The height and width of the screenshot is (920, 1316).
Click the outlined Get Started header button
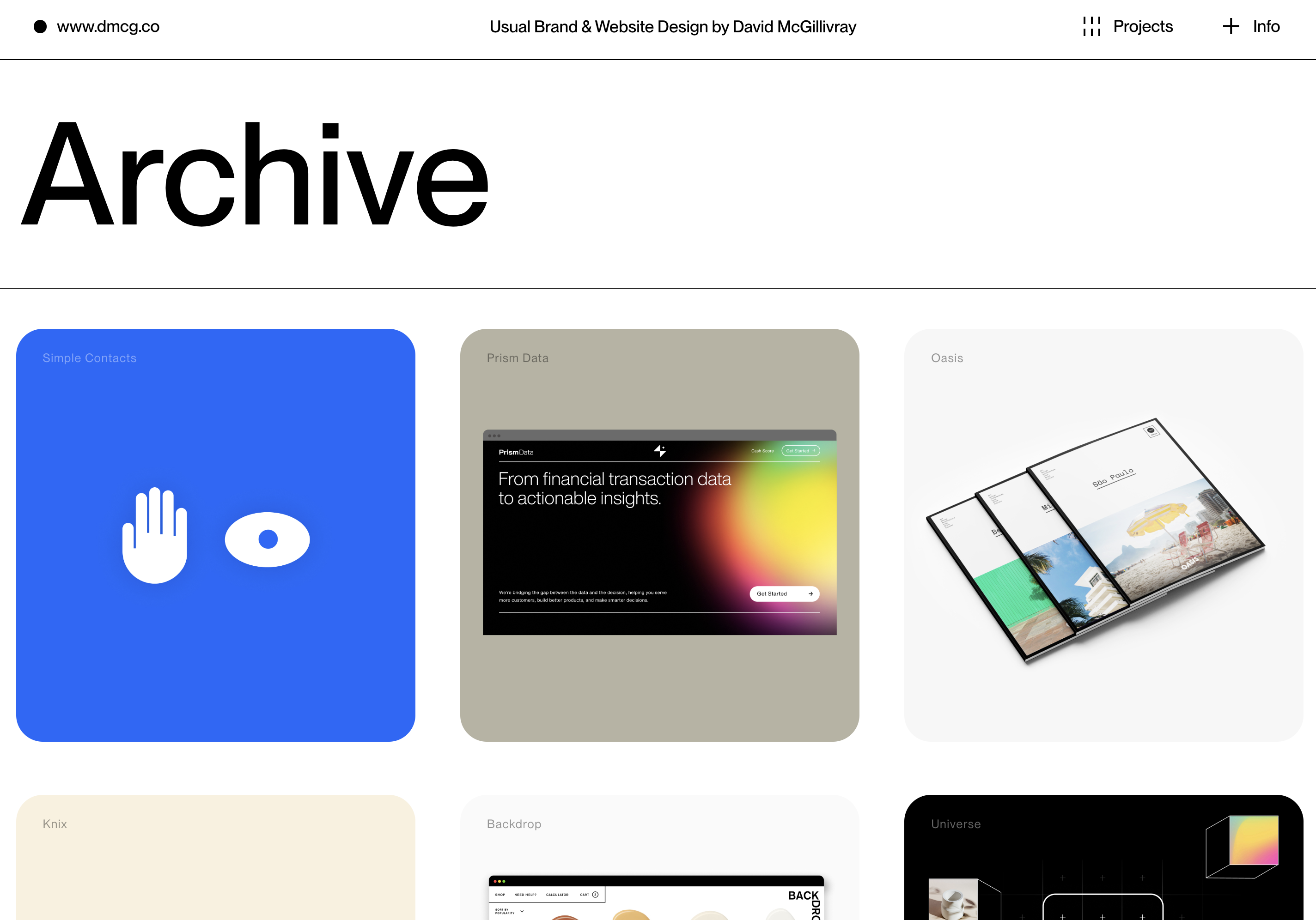pyautogui.click(x=800, y=451)
